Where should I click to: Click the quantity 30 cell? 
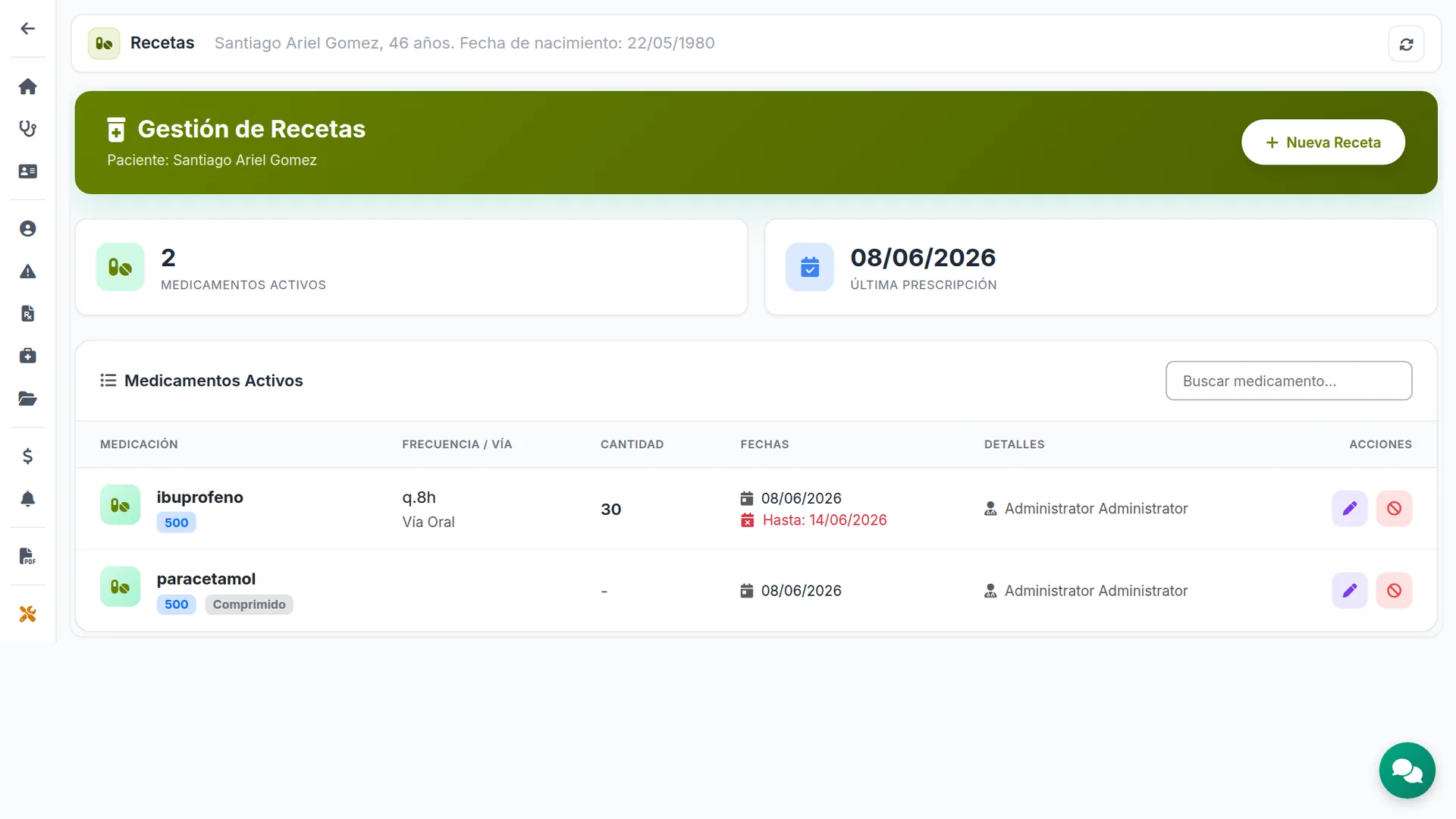(610, 510)
